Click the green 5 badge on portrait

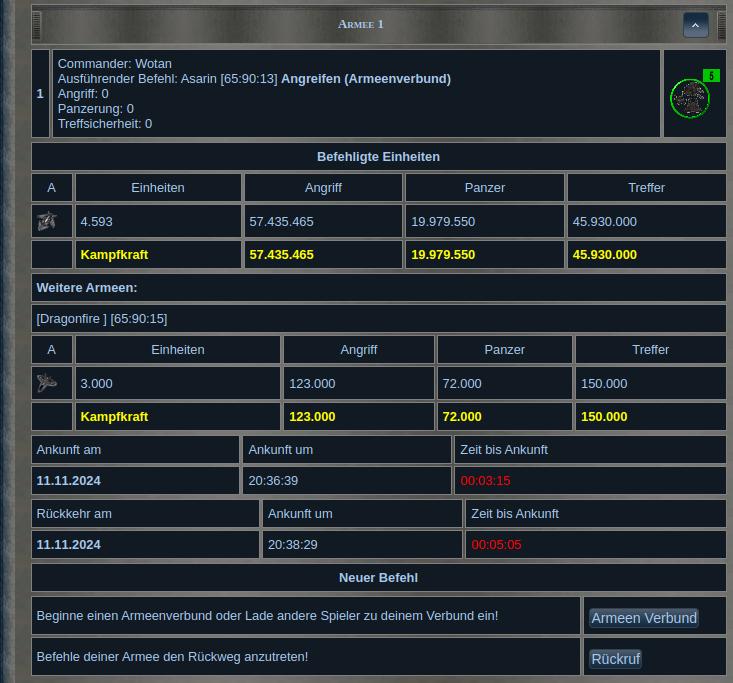pos(711,76)
